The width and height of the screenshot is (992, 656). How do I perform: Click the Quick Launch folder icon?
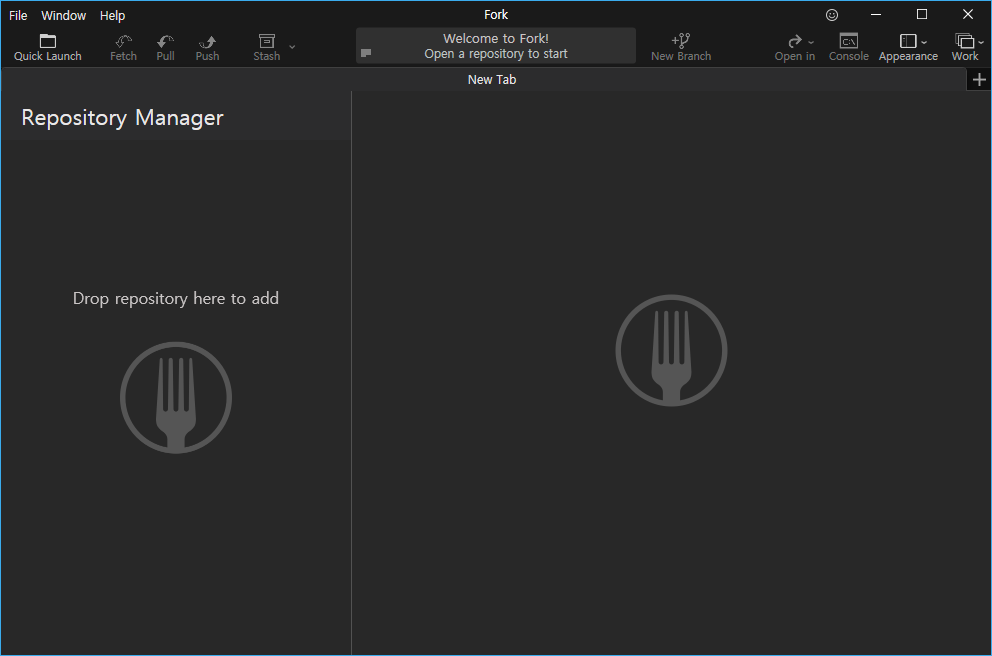pyautogui.click(x=48, y=41)
